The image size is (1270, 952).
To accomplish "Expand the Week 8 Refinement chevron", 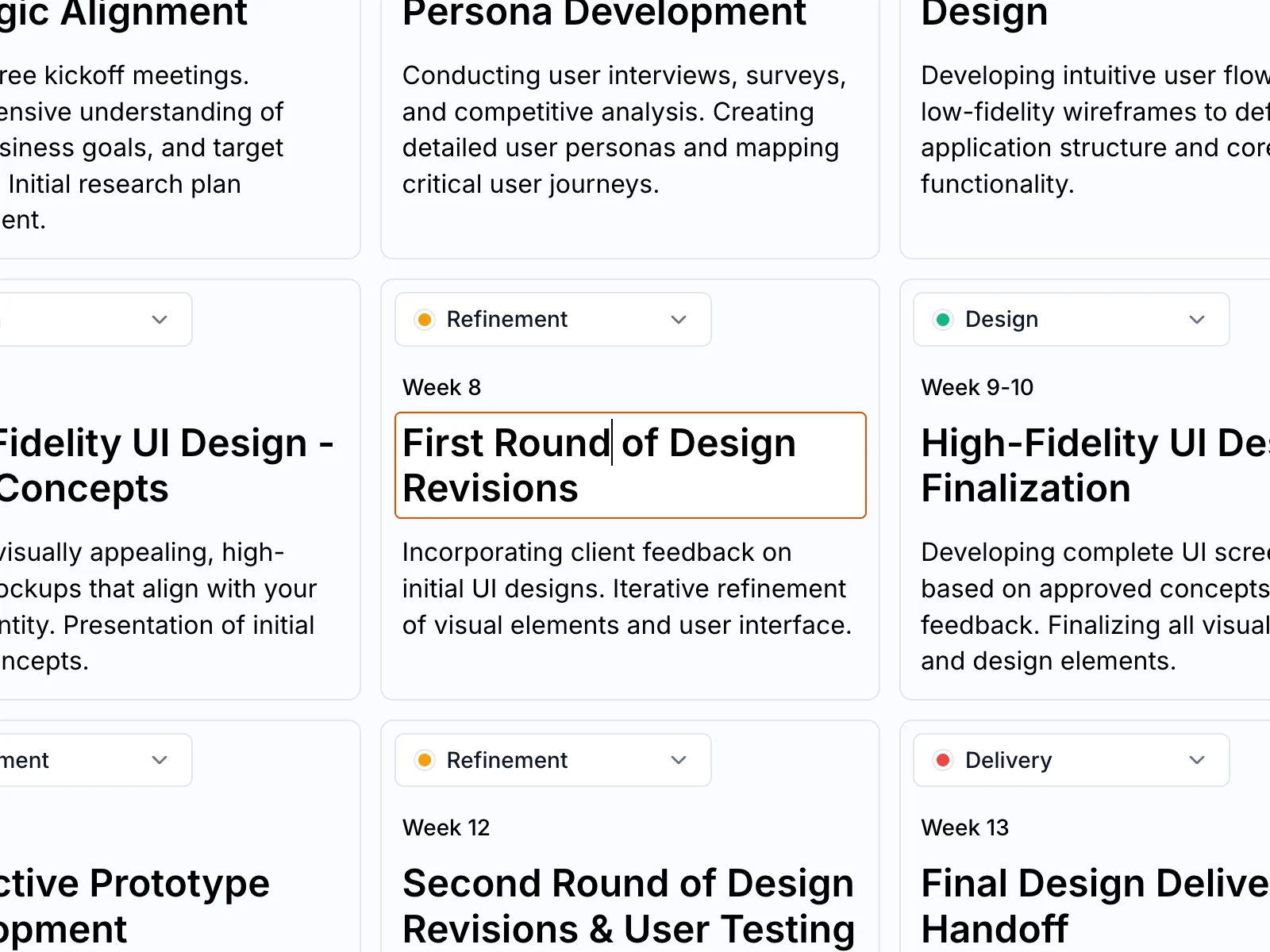I will [679, 320].
